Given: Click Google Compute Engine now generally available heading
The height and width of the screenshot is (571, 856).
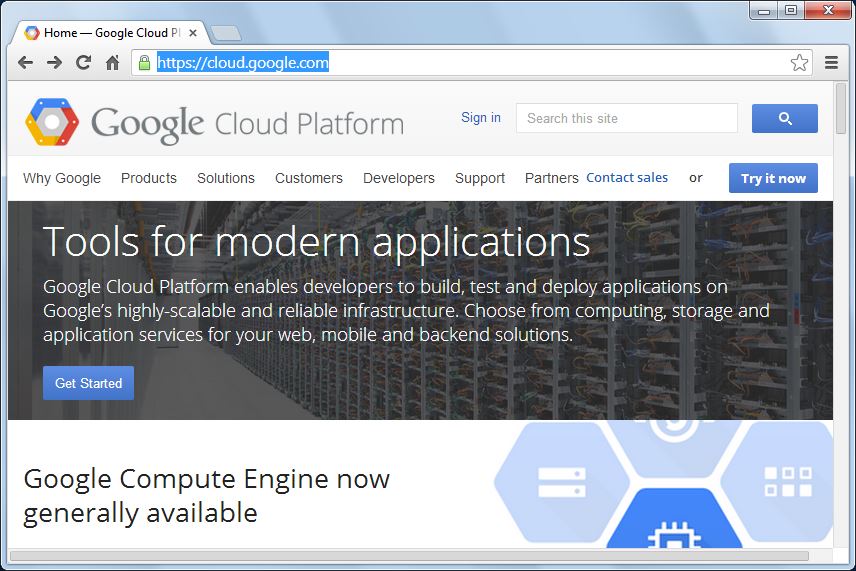Looking at the screenshot, I should click(207, 496).
